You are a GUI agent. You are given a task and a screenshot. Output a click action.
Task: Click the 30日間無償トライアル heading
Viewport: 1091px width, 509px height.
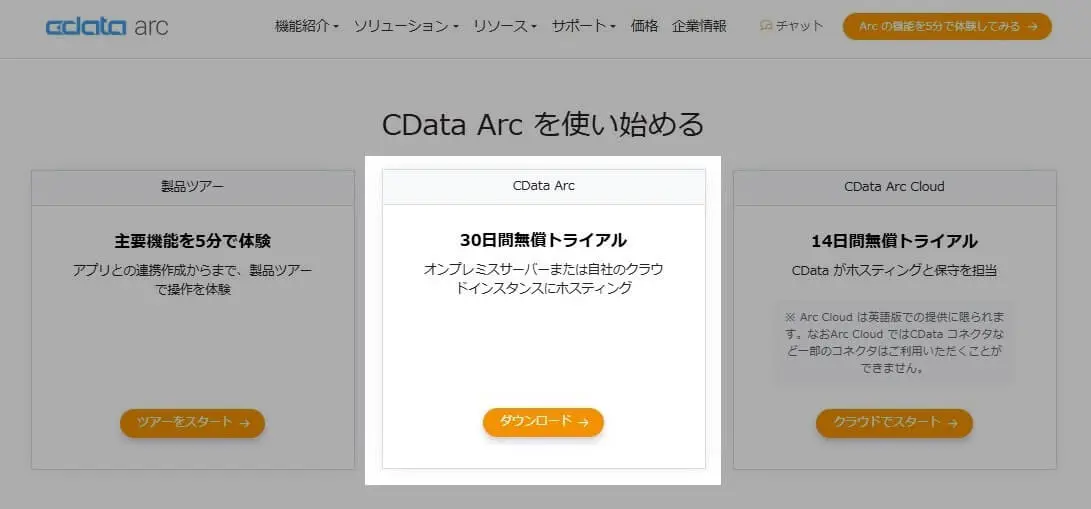543,240
